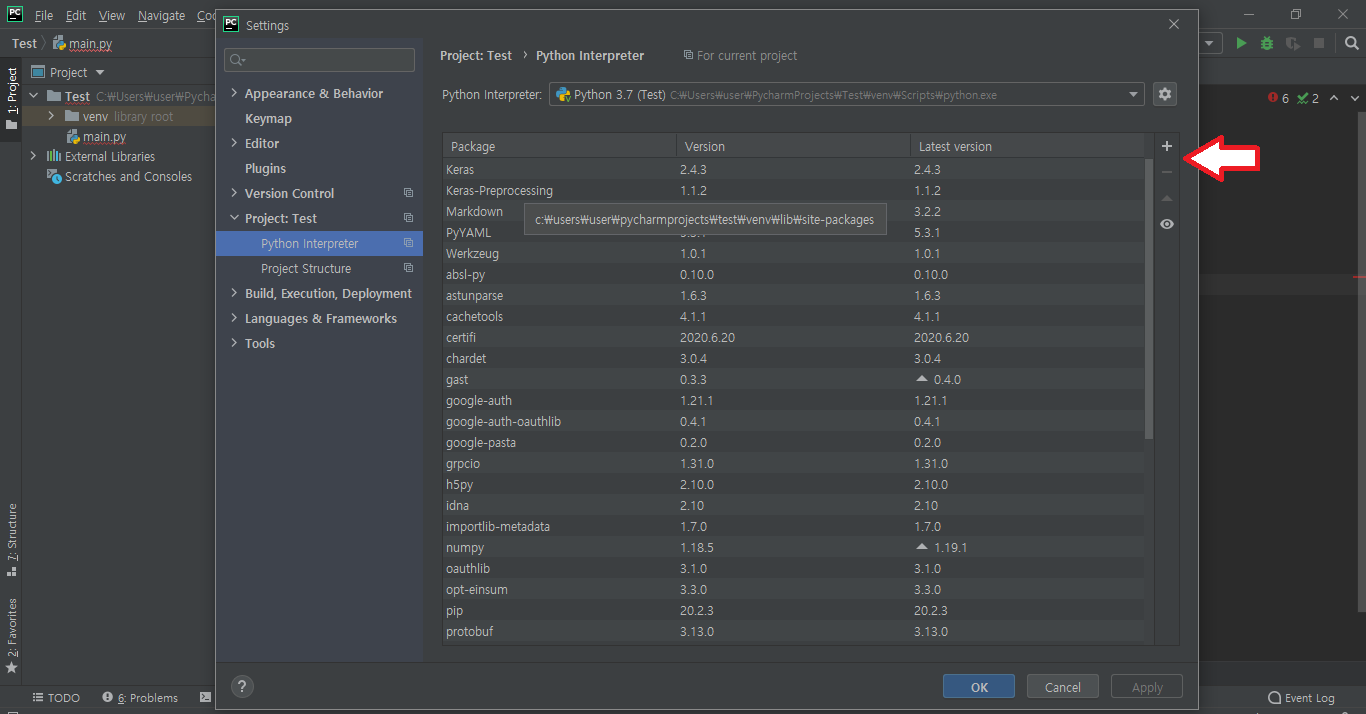Viewport: 1366px width, 714px height.
Task: Expand the Tools settings section
Action: 234,343
